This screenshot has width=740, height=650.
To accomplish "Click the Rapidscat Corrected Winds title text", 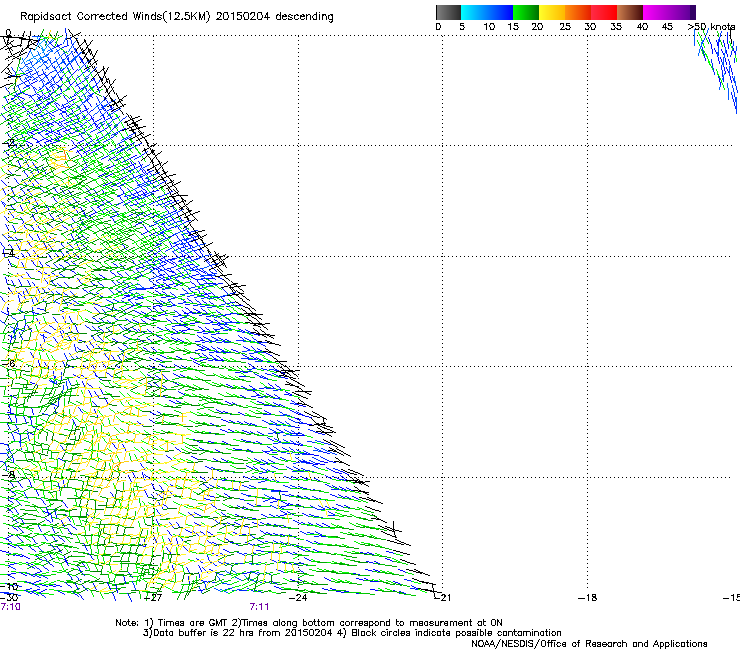I will coord(177,16).
